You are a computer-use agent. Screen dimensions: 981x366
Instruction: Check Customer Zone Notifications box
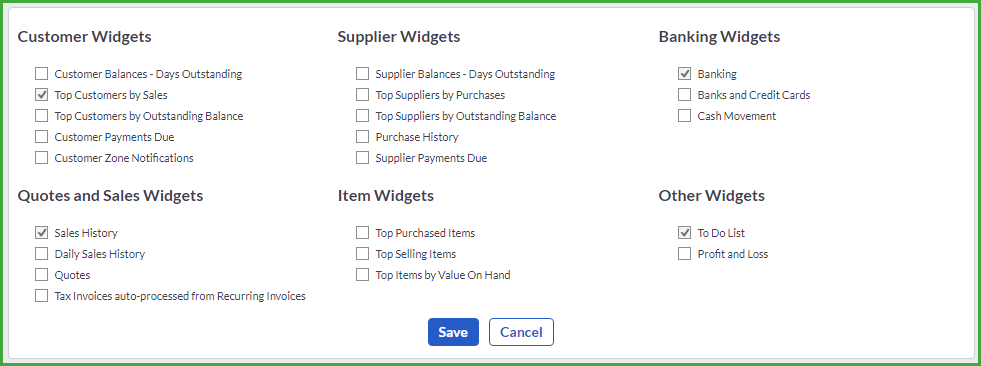coord(41,158)
